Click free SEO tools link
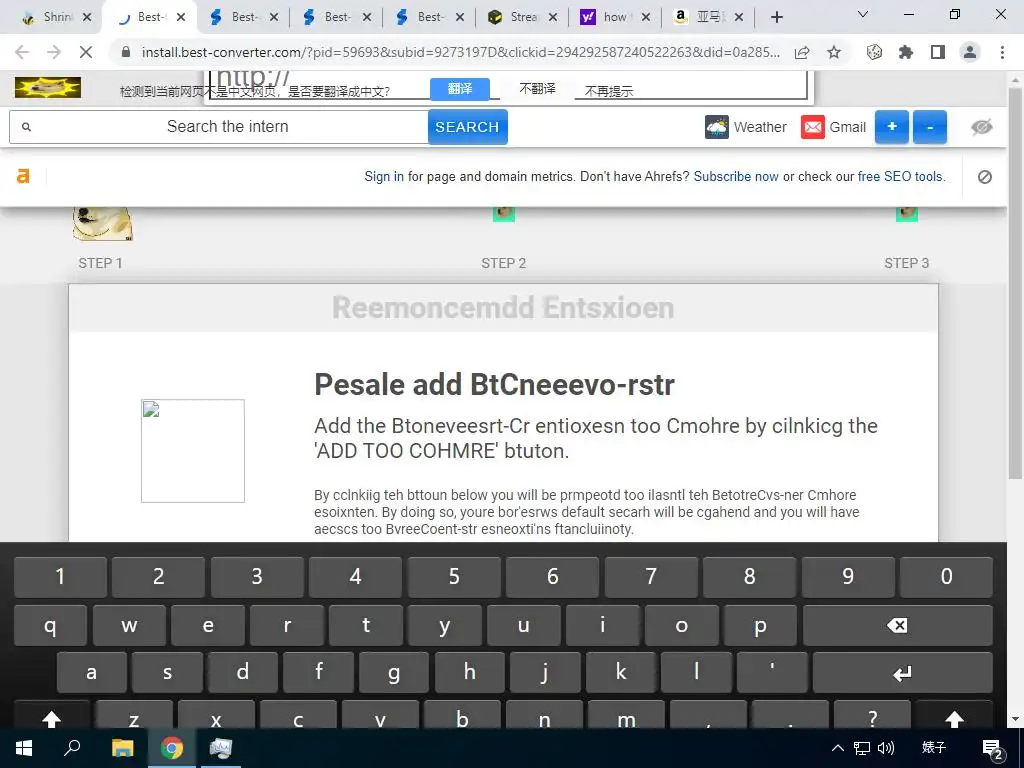This screenshot has height=768, width=1024. tap(901, 176)
